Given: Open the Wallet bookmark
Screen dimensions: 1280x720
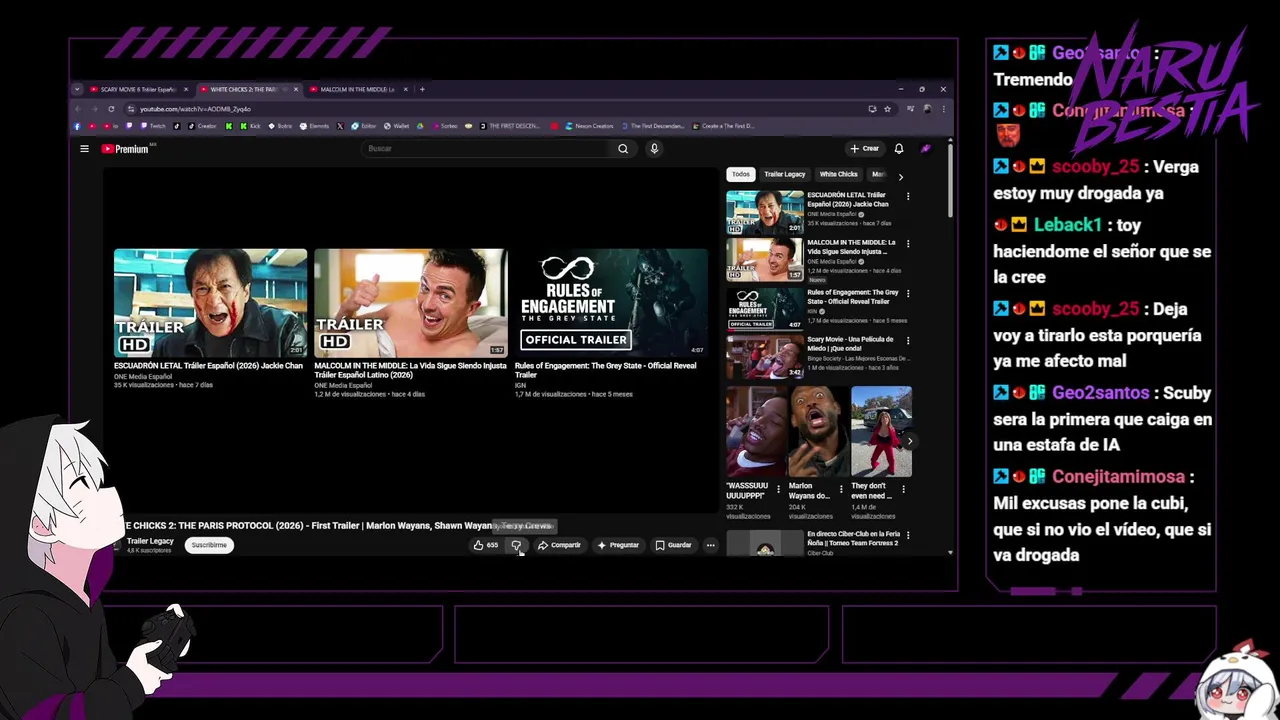Looking at the screenshot, I should pos(395,126).
